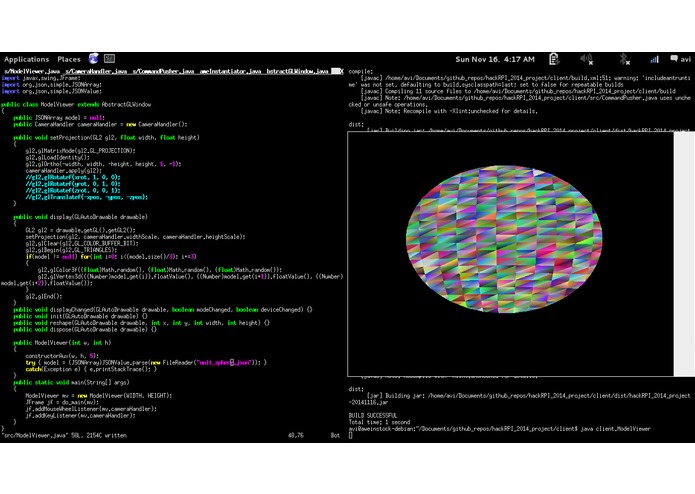Click the commented glRotatef(xrot line
The height and width of the screenshot is (494, 695).
[73, 177]
